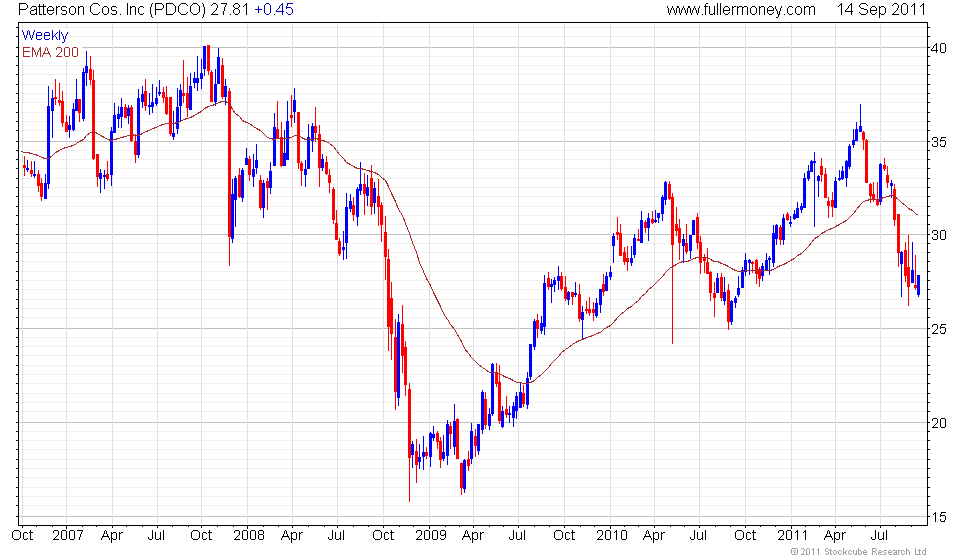Image resolution: width=980 pixels, height=560 pixels.
Task: Select the price value 27.81
Action: pyautogui.click(x=229, y=10)
